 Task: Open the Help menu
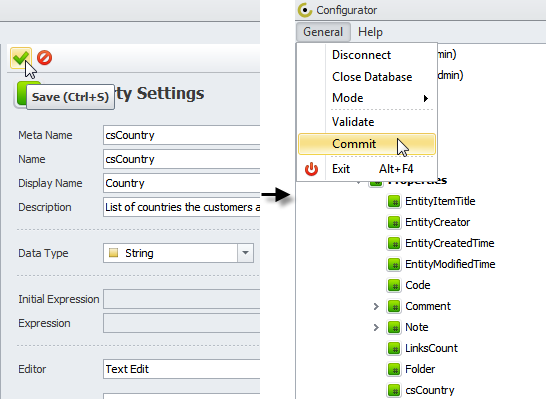pyautogui.click(x=370, y=32)
